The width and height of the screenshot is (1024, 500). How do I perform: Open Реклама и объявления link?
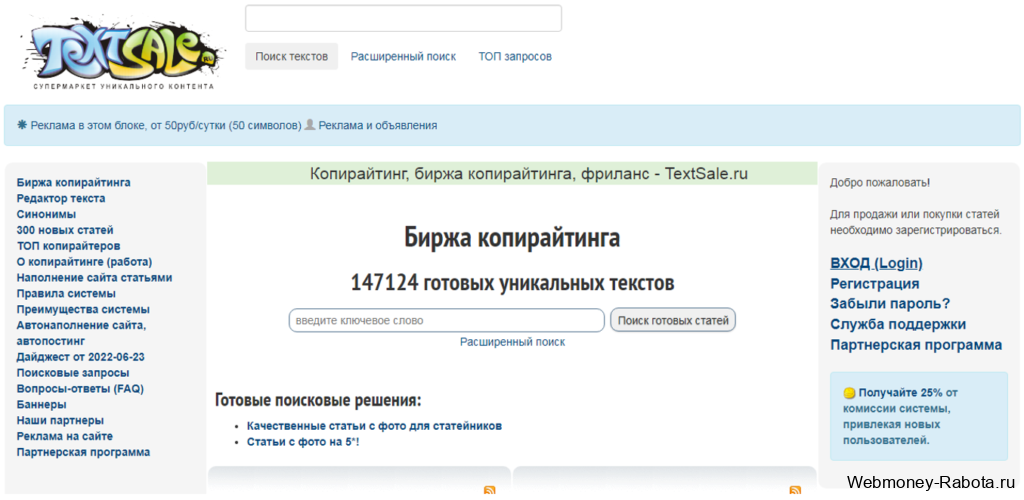point(378,125)
